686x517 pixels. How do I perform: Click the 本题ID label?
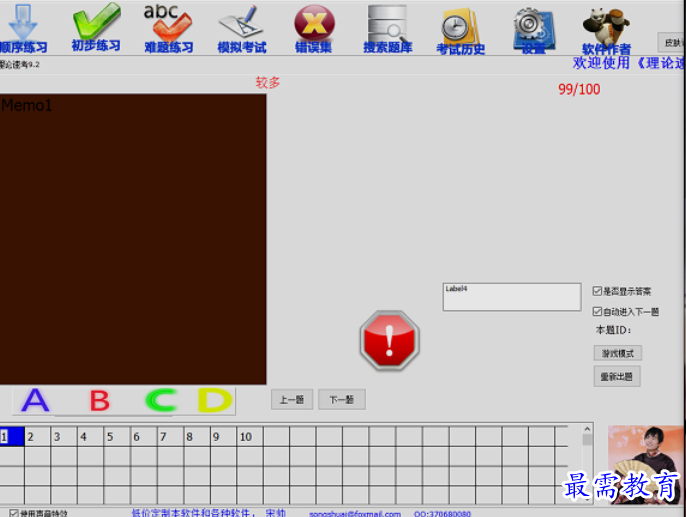click(x=613, y=330)
